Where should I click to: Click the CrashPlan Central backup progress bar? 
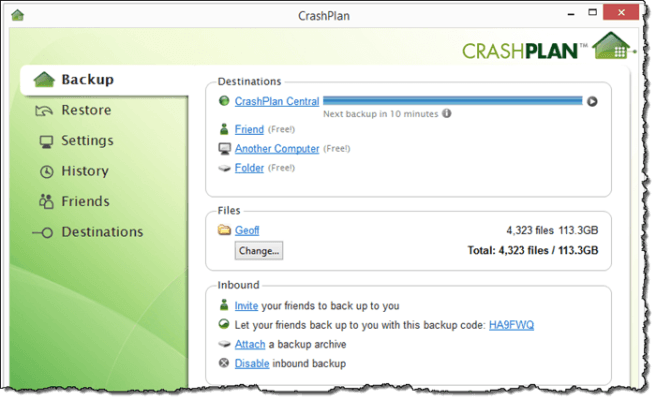452,101
